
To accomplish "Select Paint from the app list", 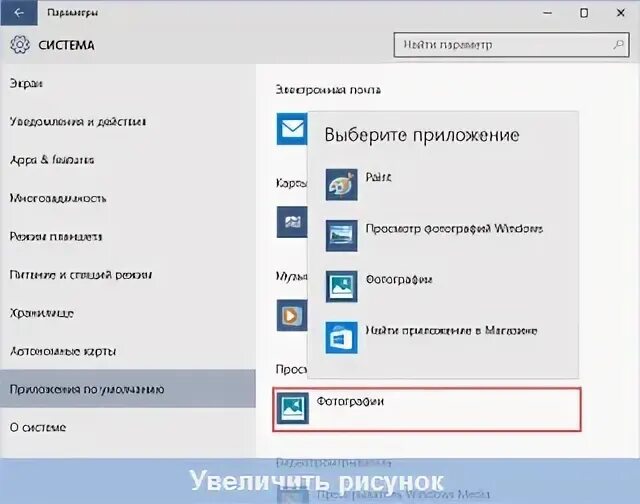I will coord(443,185).
